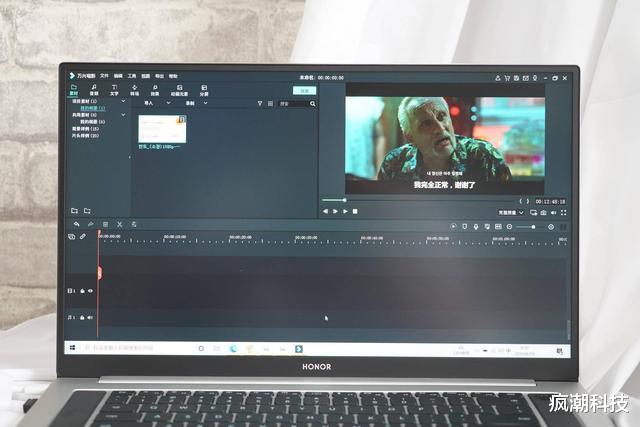This screenshot has width=640, height=427.
Task: Open the Transitions (转场) tab
Action: click(134, 90)
